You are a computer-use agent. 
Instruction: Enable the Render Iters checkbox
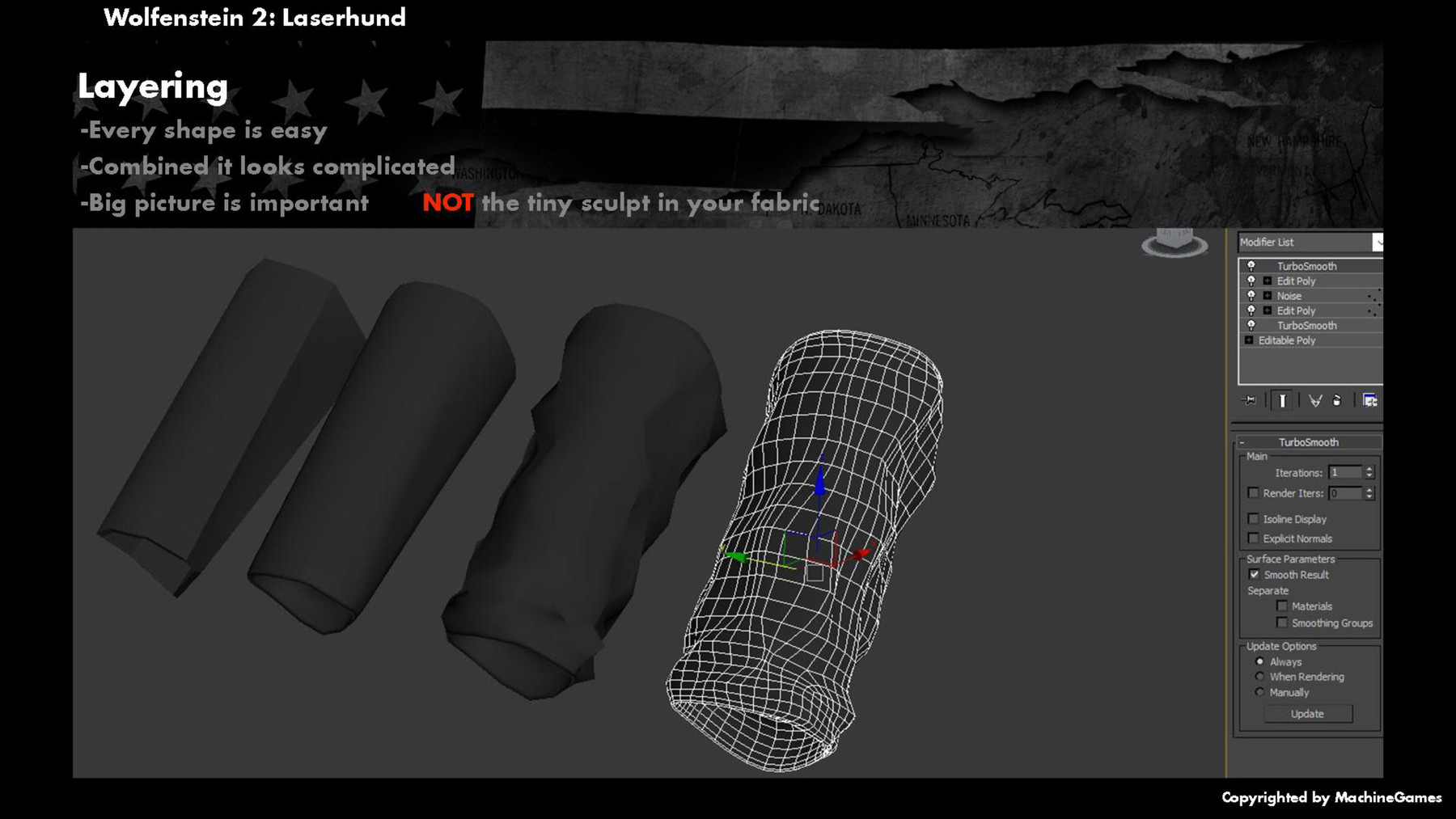point(1253,493)
